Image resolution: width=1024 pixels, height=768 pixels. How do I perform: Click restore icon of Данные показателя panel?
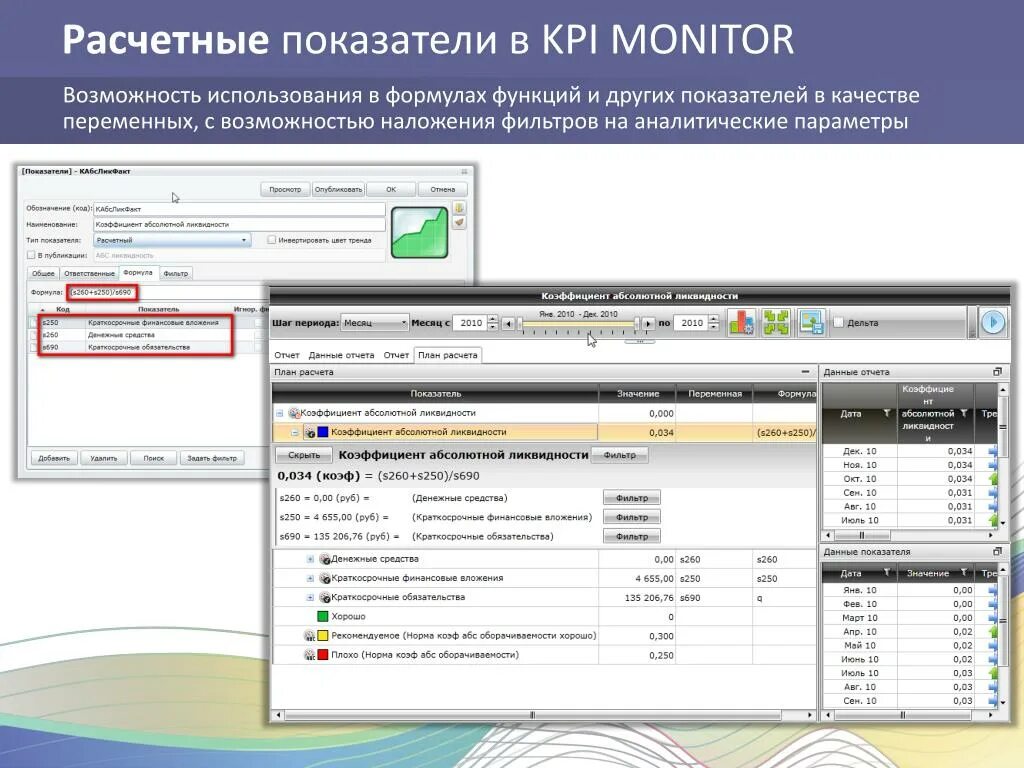click(997, 552)
